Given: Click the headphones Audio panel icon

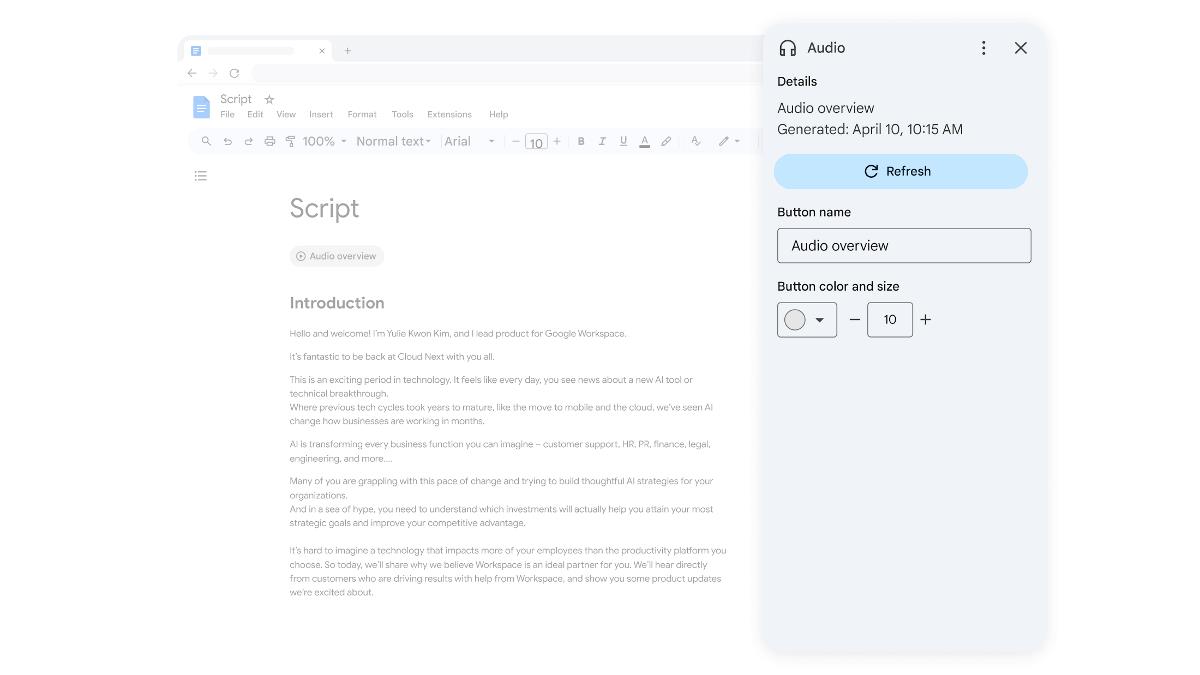Looking at the screenshot, I should coord(789,47).
